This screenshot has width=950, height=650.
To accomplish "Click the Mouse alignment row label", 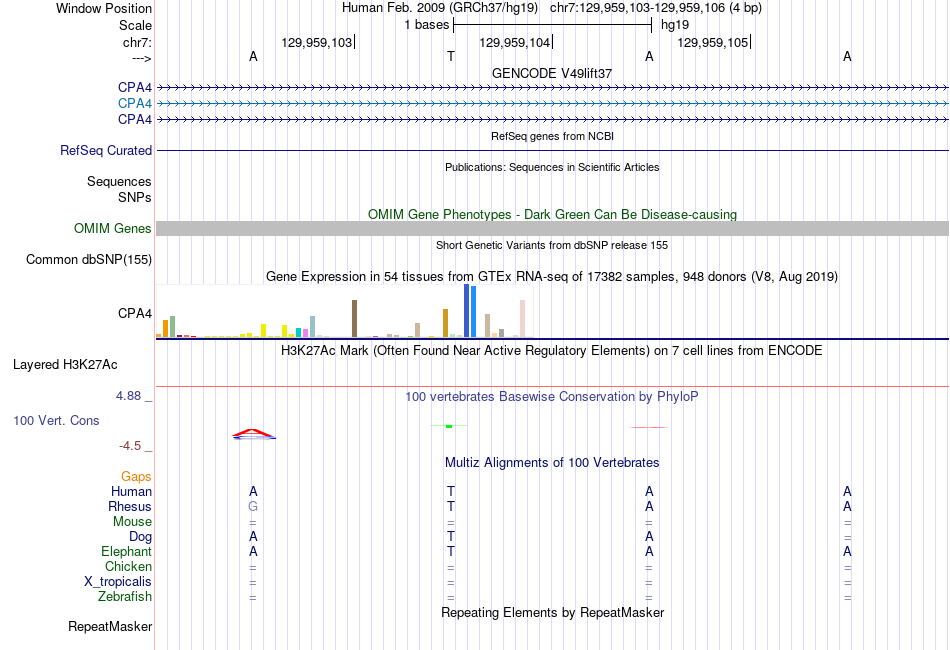I will pos(132,522).
